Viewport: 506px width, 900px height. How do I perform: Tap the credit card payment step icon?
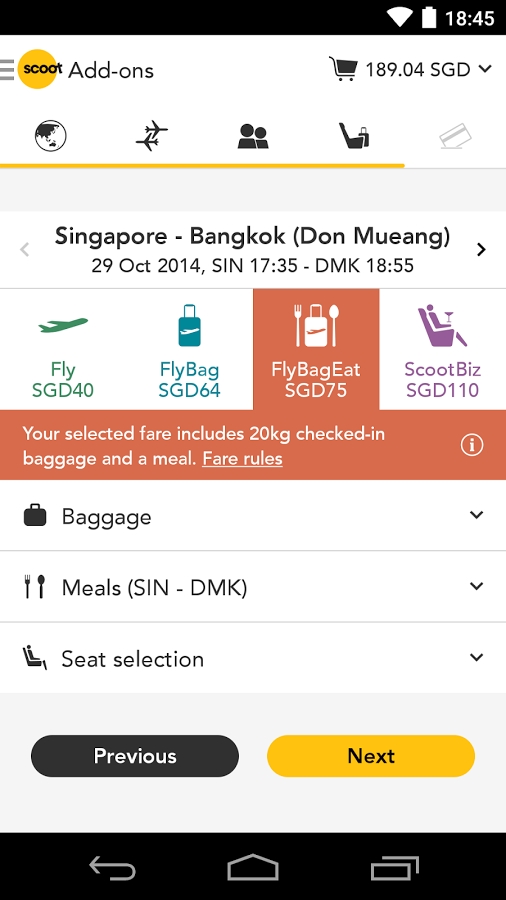click(455, 138)
